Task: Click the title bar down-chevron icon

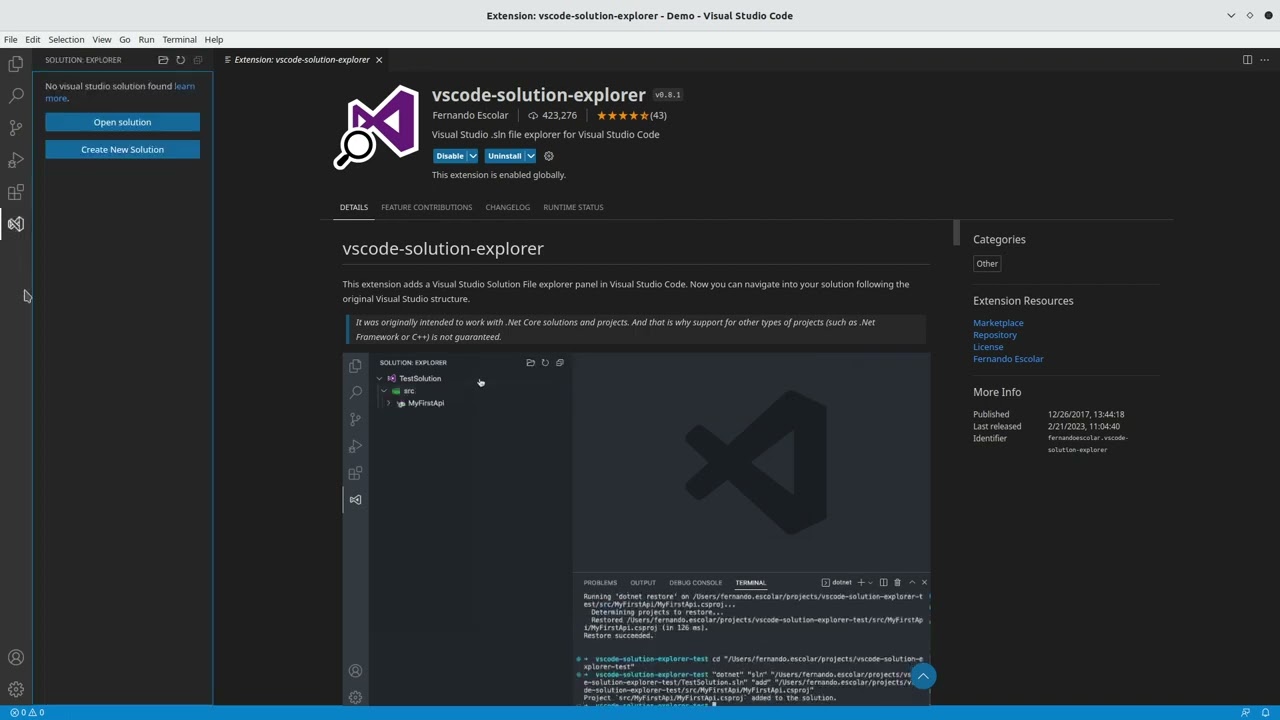Action: coord(1231,15)
